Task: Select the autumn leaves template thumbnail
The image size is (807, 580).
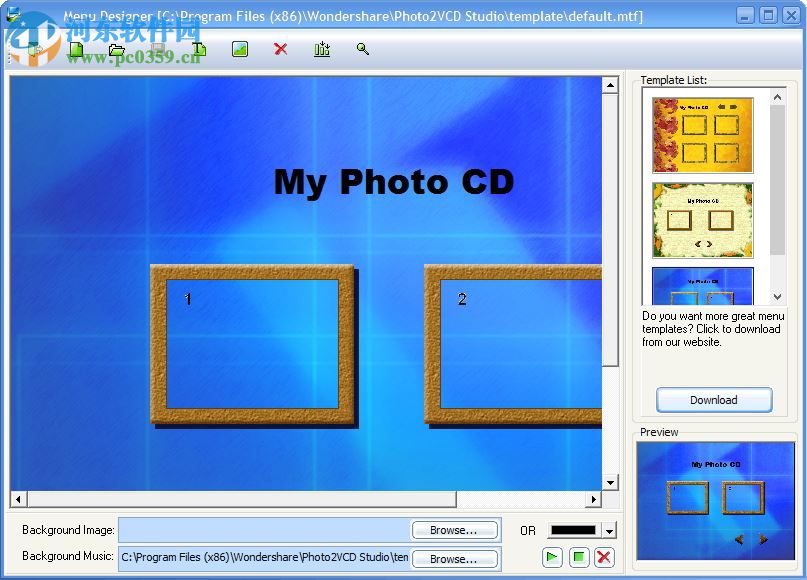Action: coord(701,134)
